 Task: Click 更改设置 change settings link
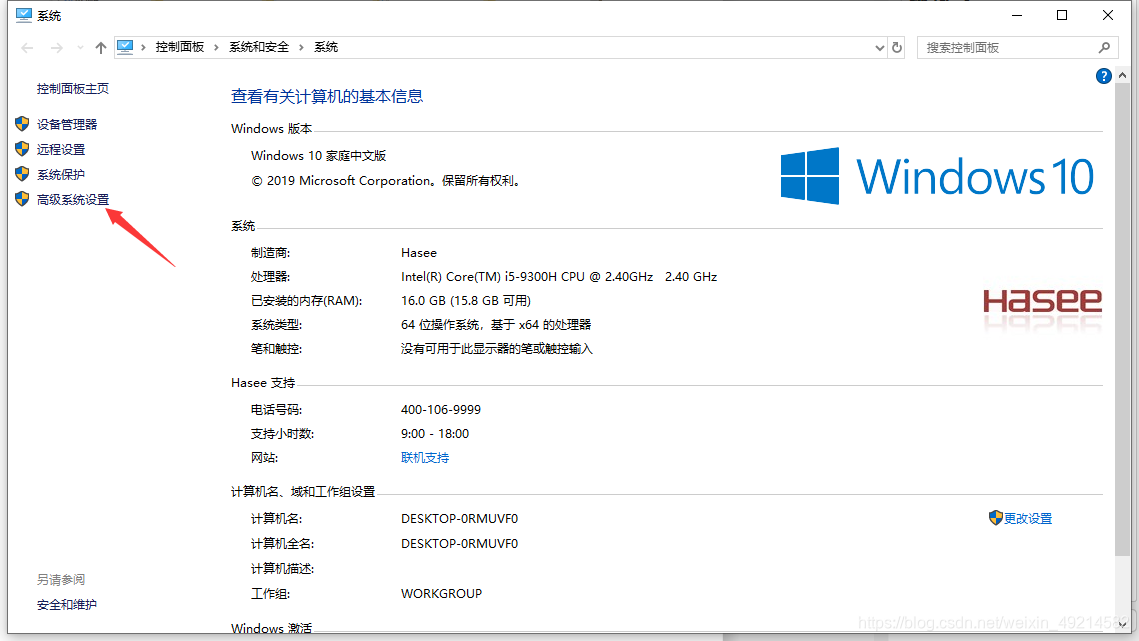click(x=1028, y=519)
